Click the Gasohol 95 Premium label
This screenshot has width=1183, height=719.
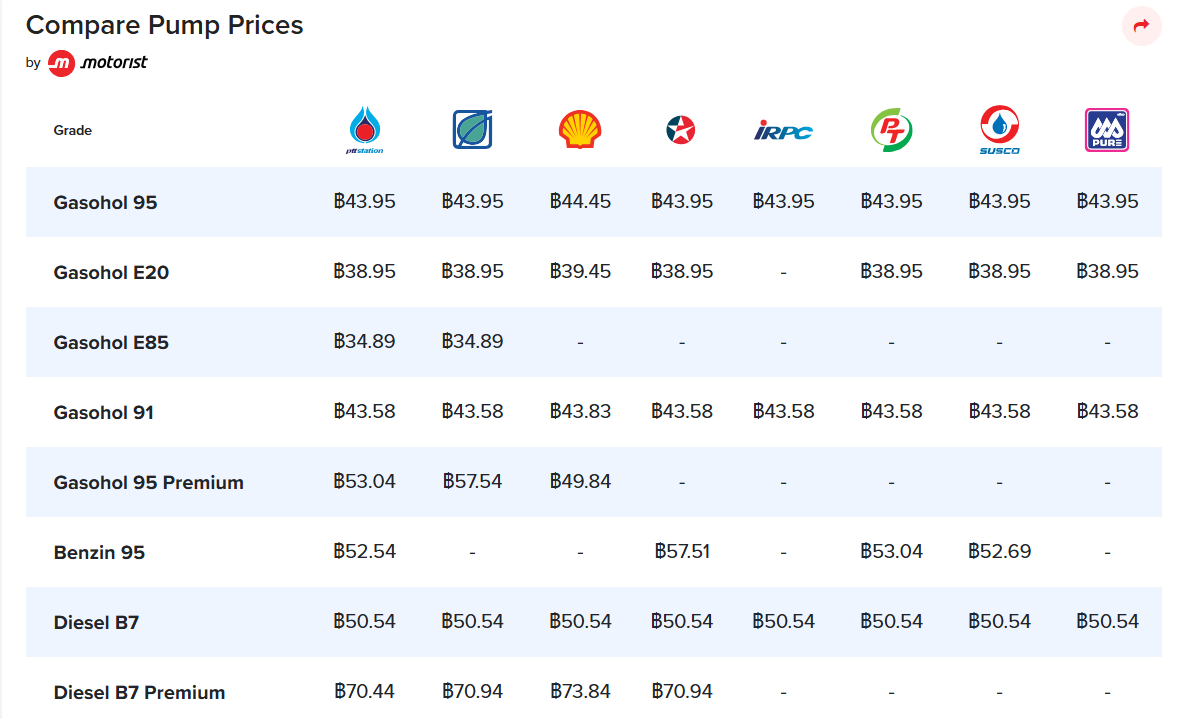(x=149, y=483)
